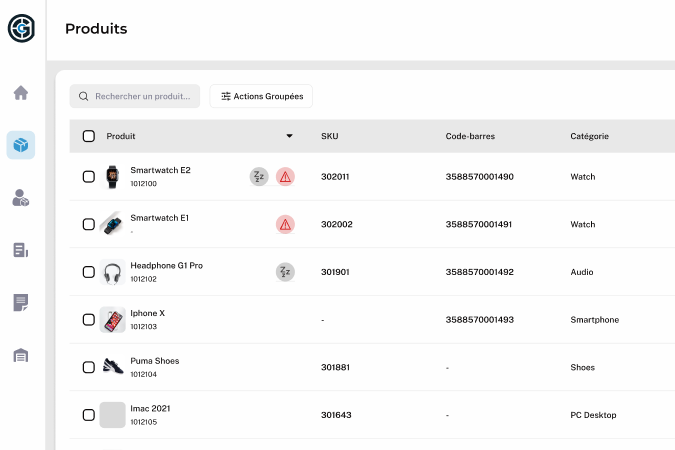Click the Smartphone category cell
The image size is (675, 450).
(x=594, y=320)
